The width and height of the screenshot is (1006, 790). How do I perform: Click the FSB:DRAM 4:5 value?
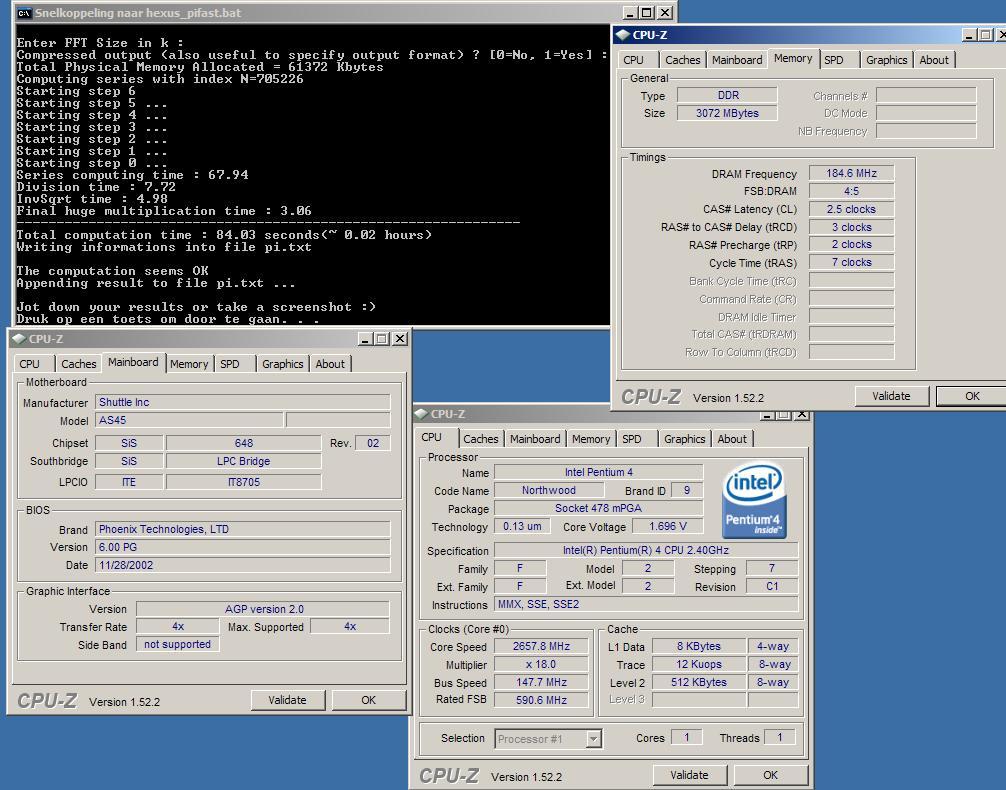(851, 191)
